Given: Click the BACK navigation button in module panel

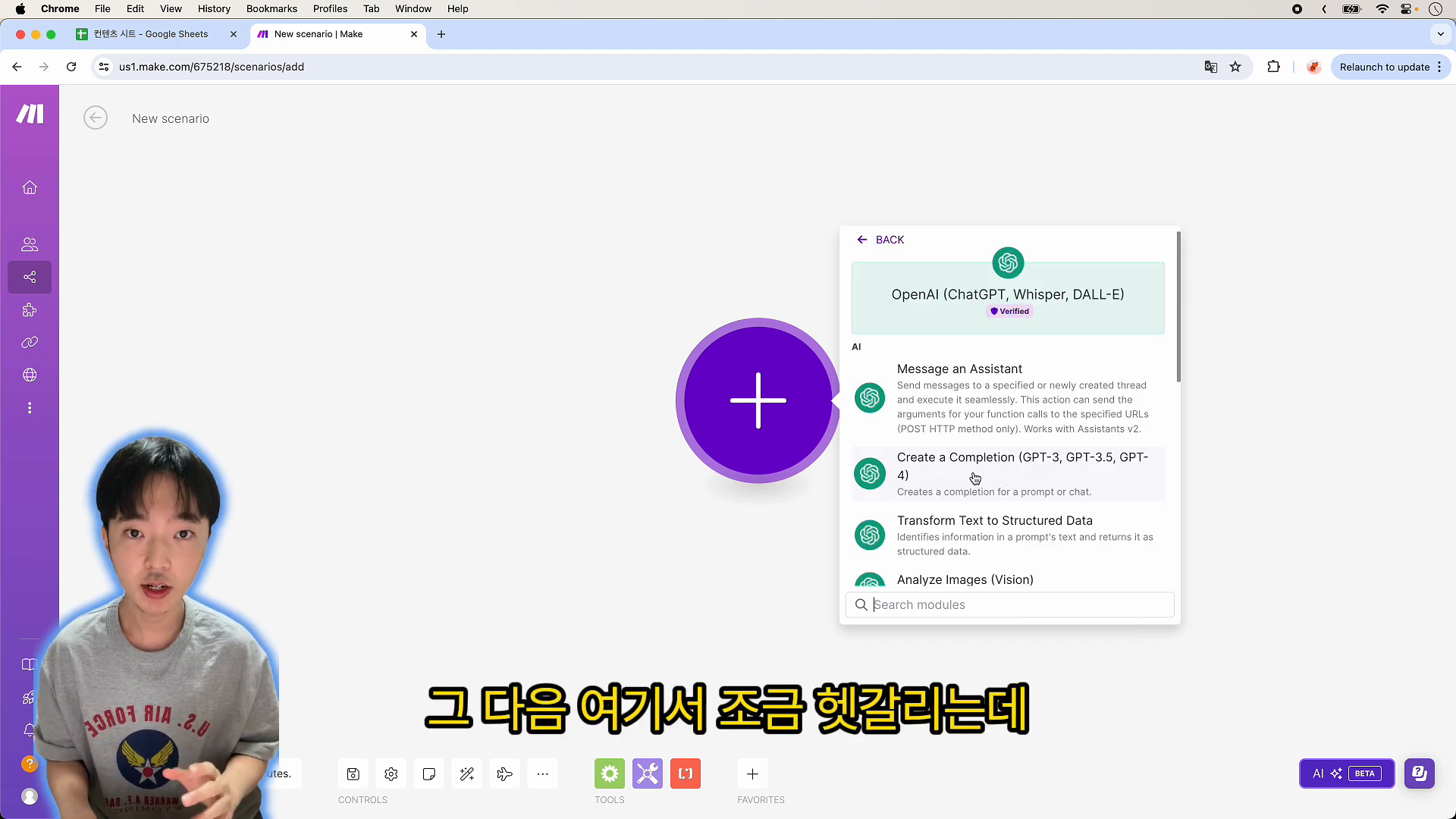Looking at the screenshot, I should click(x=881, y=240).
